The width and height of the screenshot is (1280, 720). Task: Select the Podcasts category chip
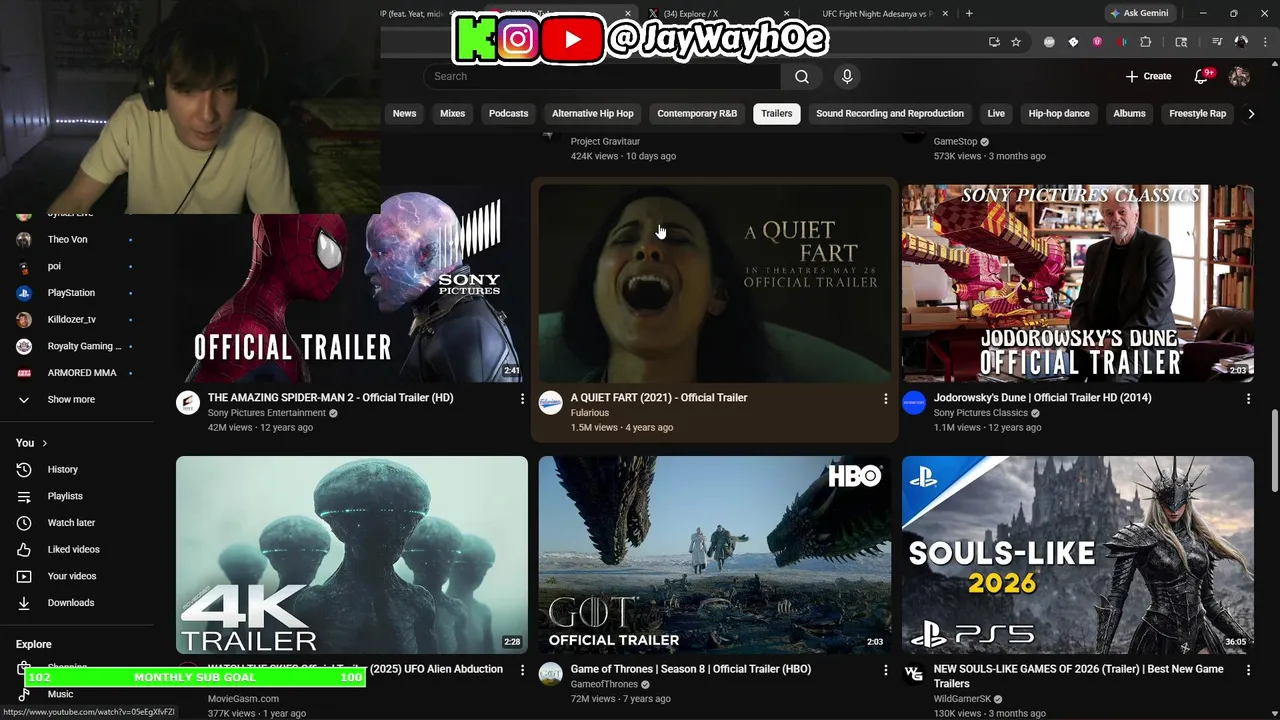[x=508, y=114]
